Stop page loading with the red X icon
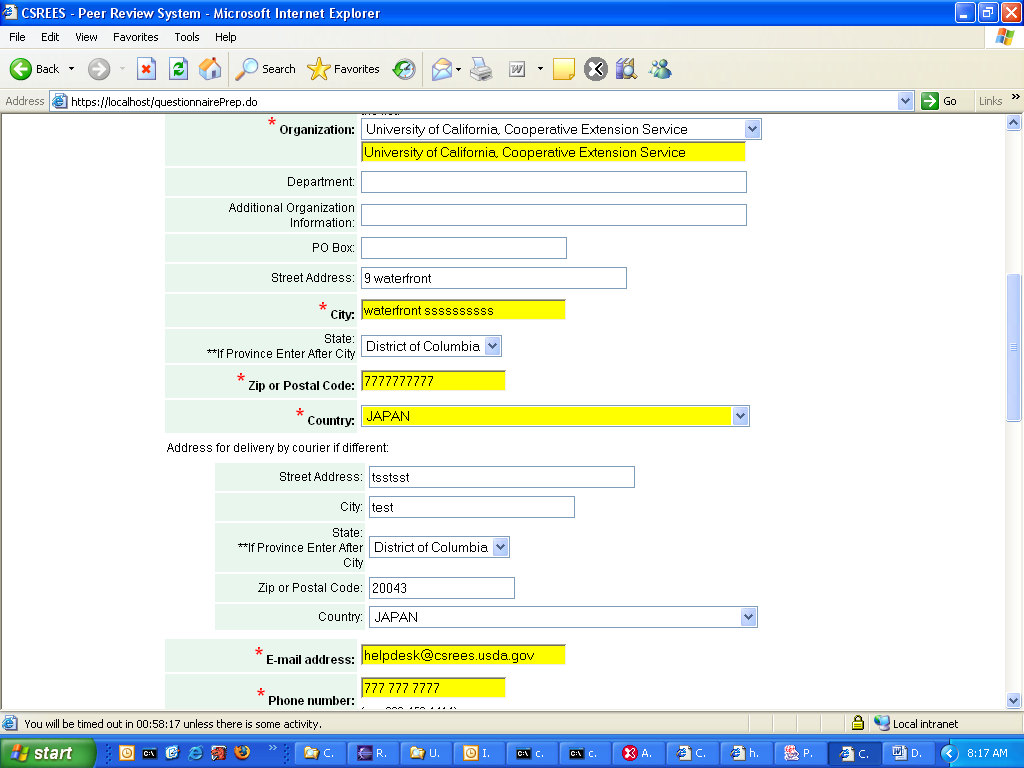This screenshot has width=1024, height=768. pyautogui.click(x=146, y=69)
